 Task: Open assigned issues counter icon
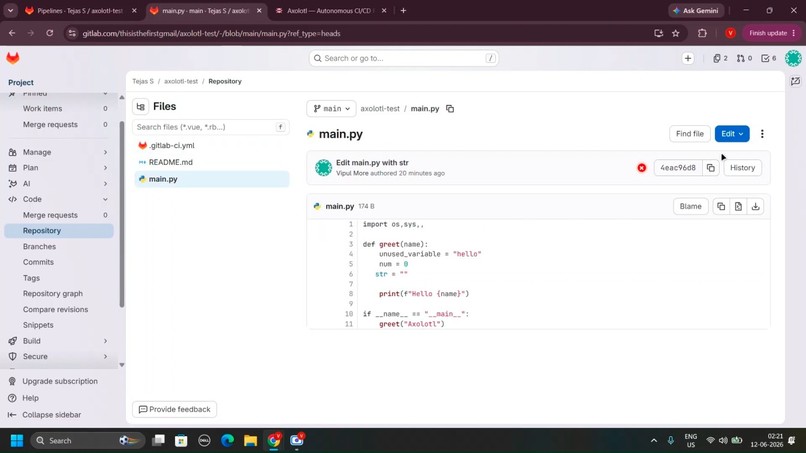click(x=720, y=58)
